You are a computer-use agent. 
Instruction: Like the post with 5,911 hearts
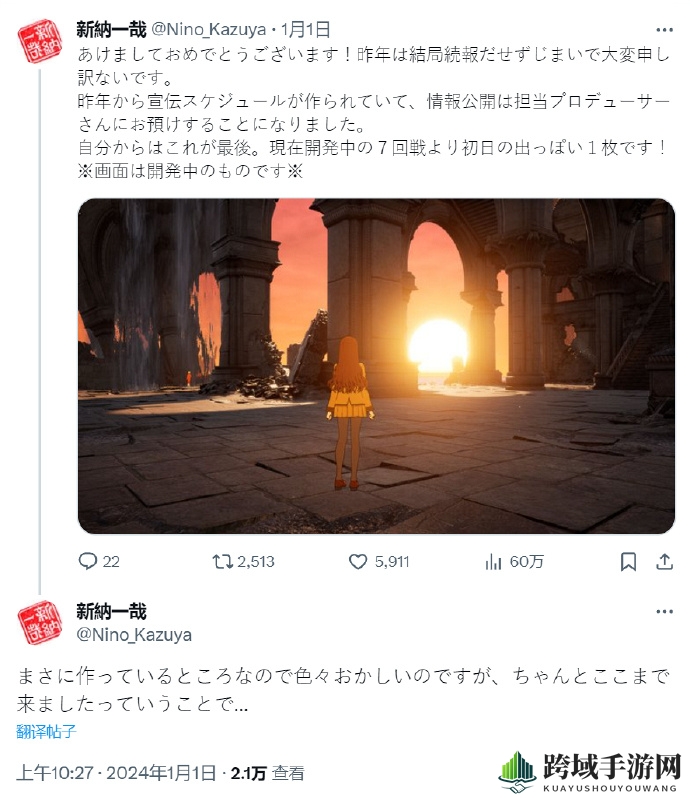pyautogui.click(x=358, y=561)
